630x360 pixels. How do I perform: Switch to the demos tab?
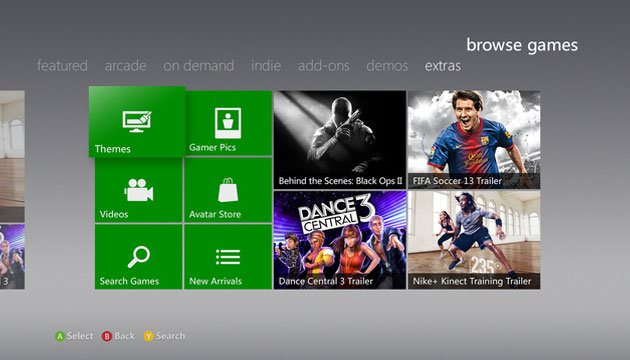coord(387,65)
